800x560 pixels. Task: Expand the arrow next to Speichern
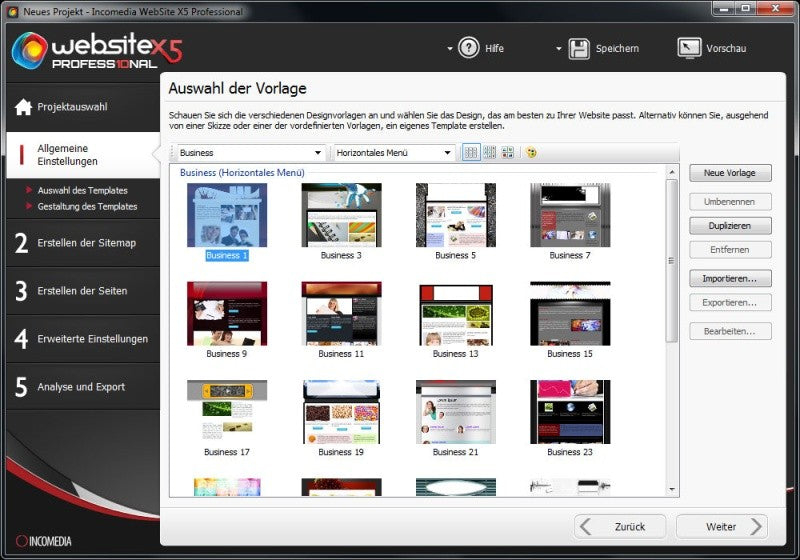tap(559, 49)
